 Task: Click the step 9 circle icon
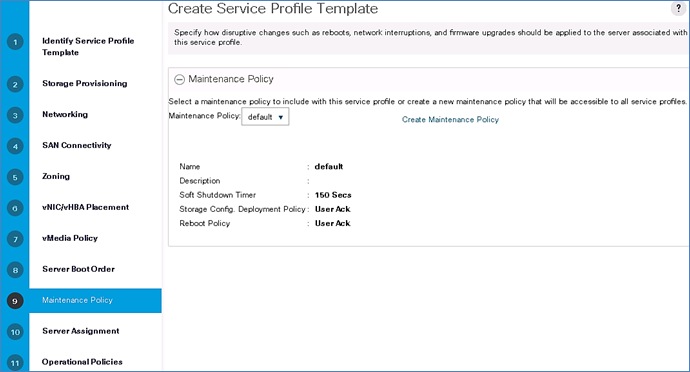point(15,301)
